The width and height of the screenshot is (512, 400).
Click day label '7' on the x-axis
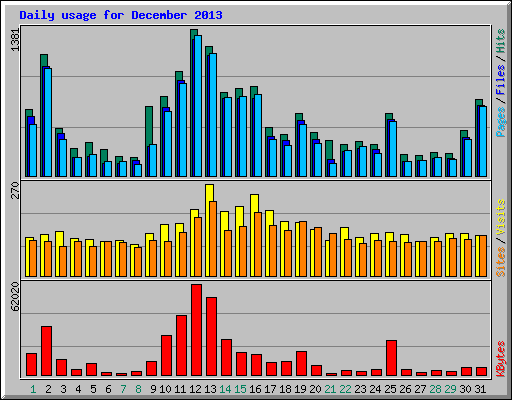(123, 389)
